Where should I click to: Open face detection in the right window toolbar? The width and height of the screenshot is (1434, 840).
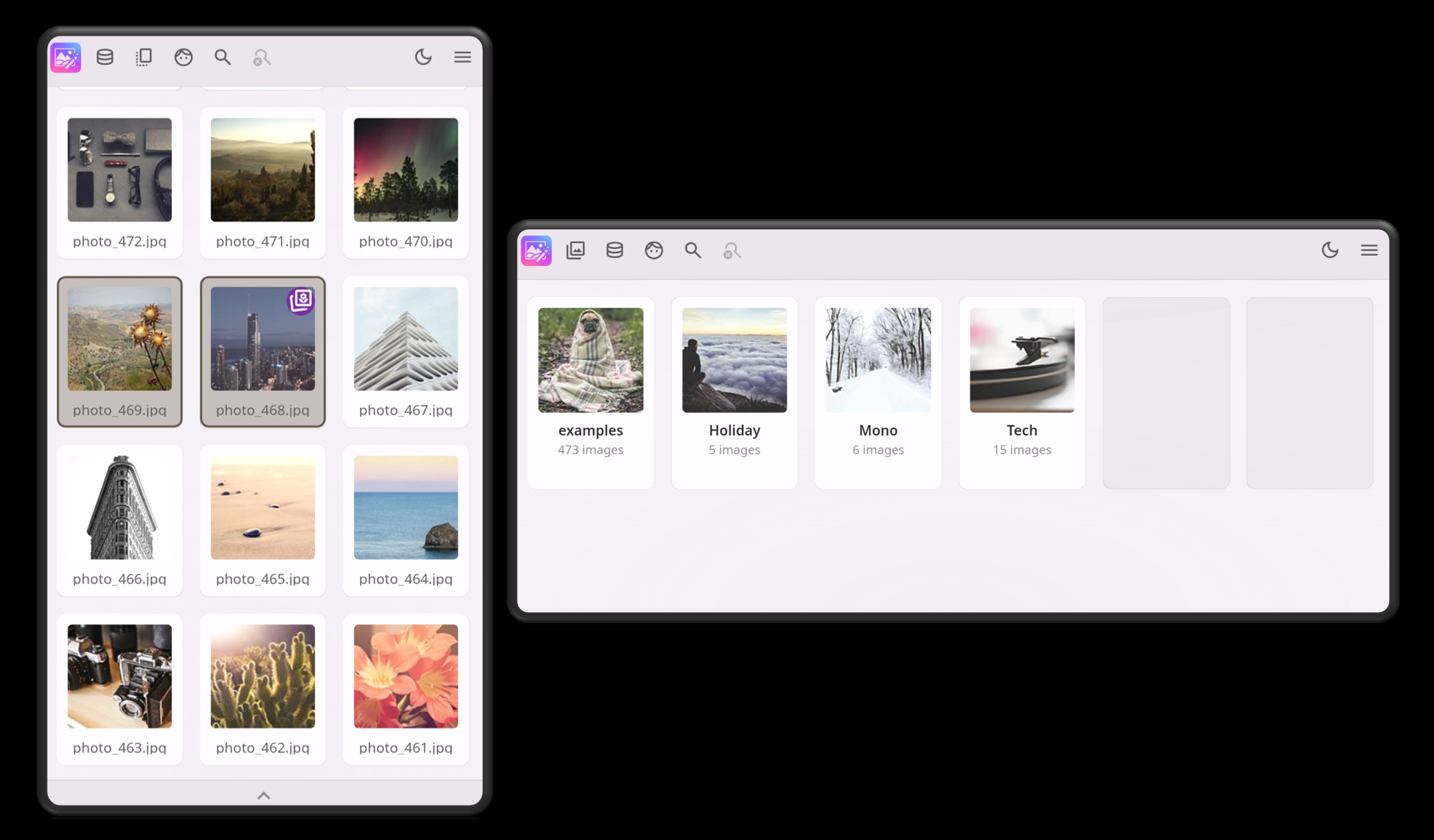(654, 250)
